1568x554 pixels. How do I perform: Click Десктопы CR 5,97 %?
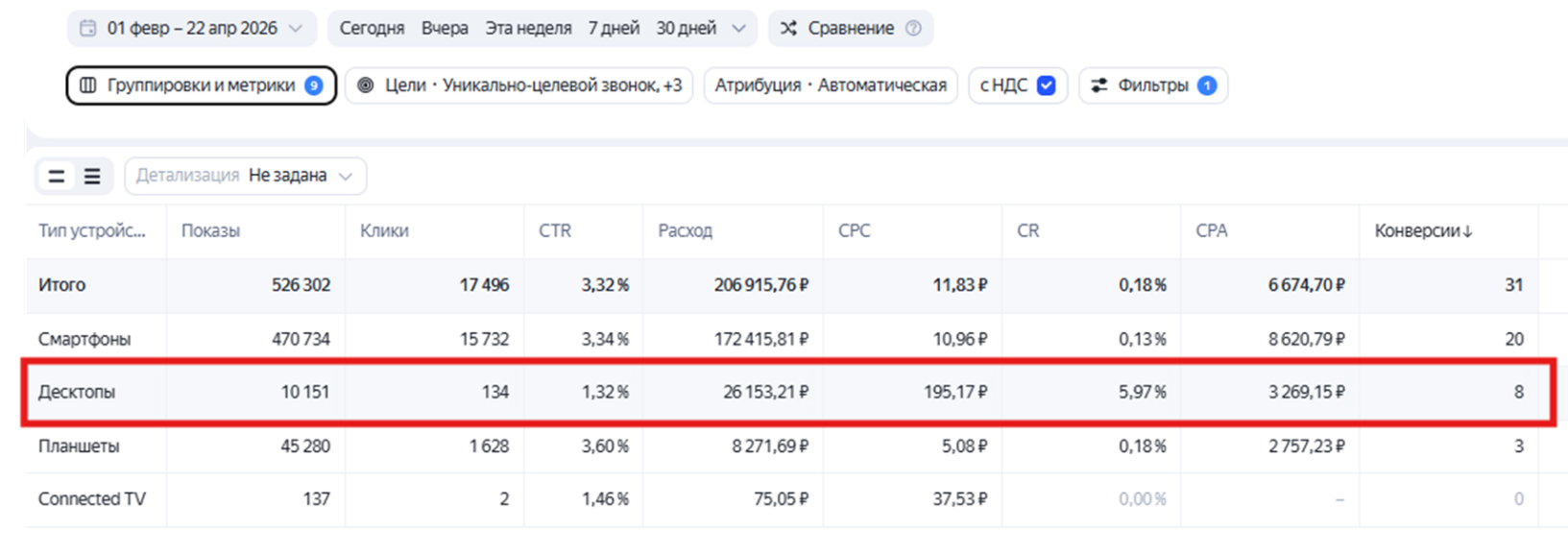pyautogui.click(x=1143, y=392)
